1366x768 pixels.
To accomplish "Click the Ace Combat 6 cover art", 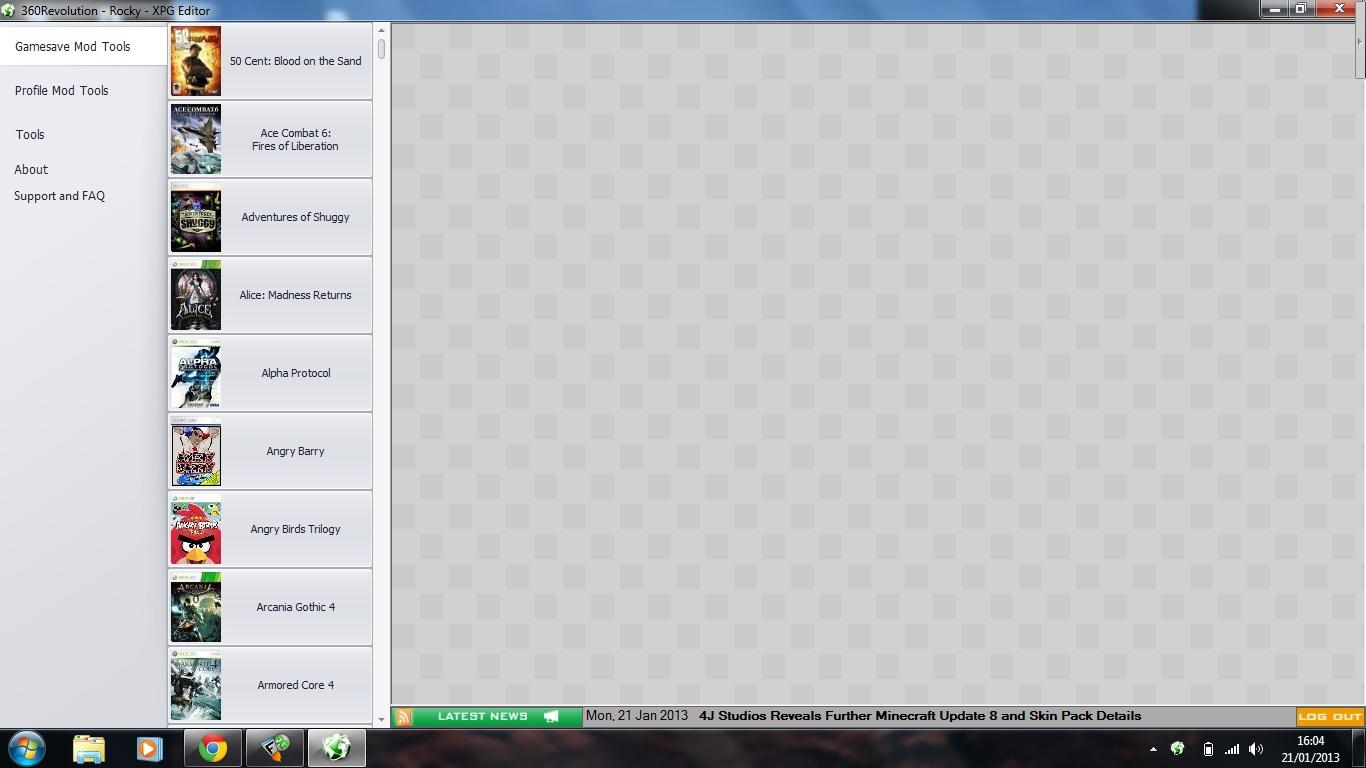I will 195,139.
